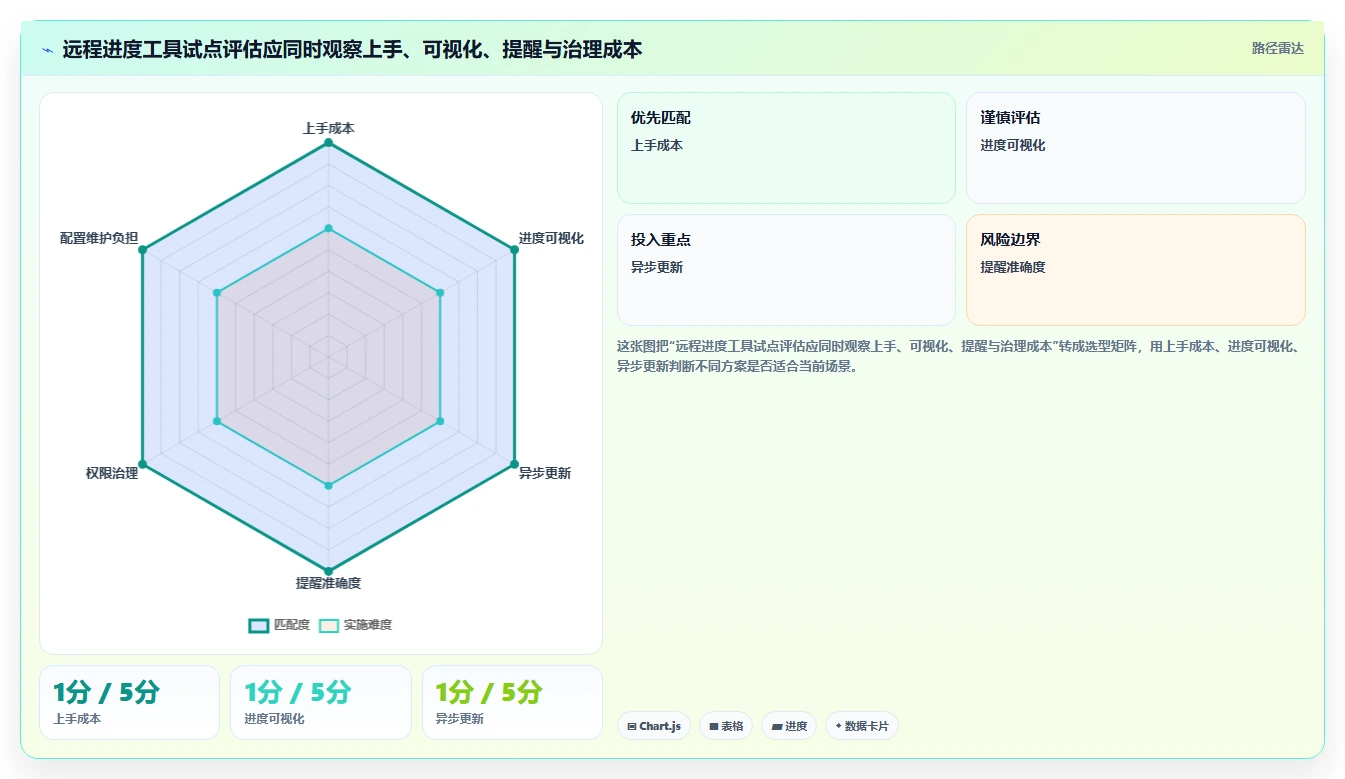The height and width of the screenshot is (779, 1345).
Task: Click the 表格 tag
Action: point(726,726)
